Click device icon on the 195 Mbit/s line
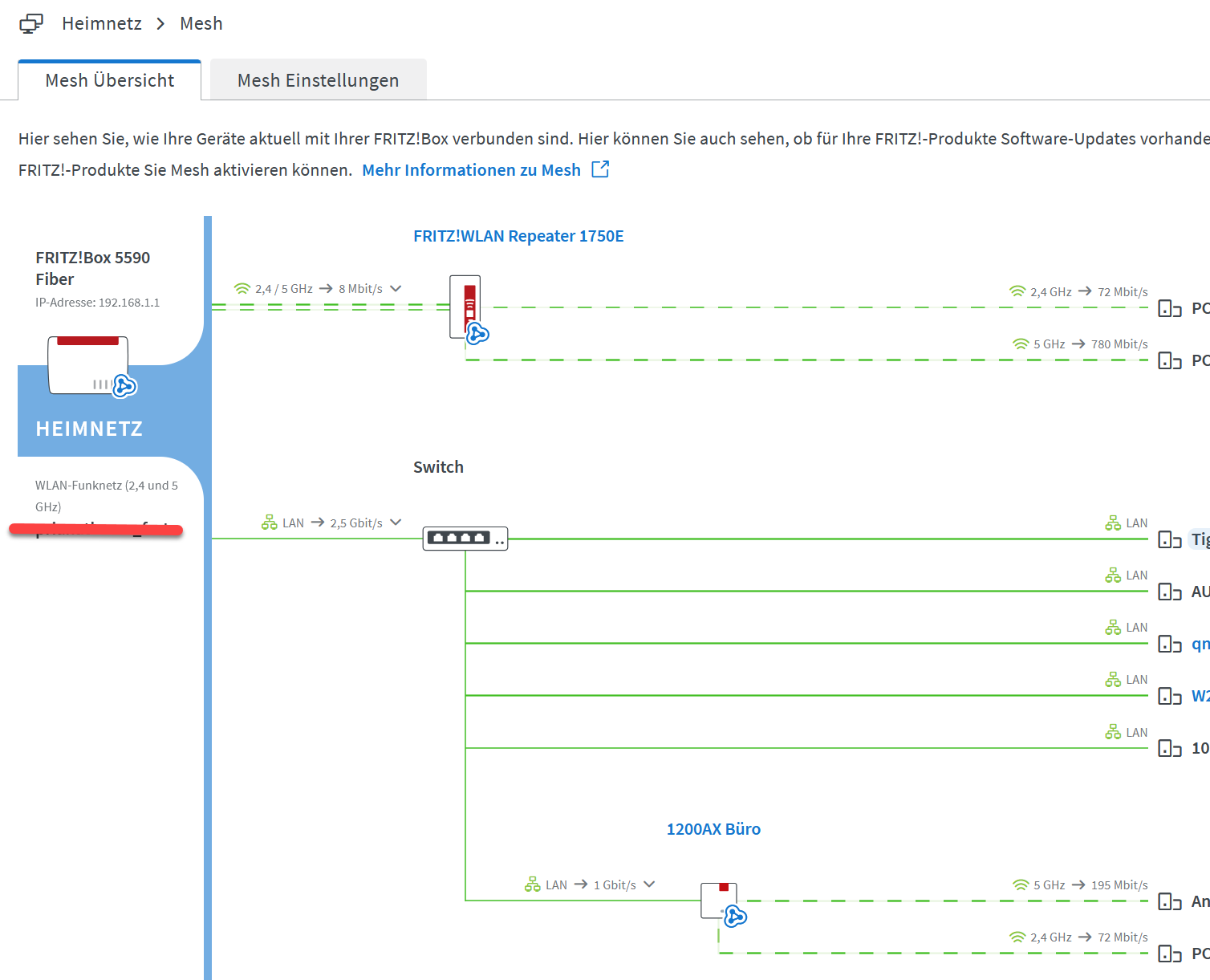 [1170, 901]
